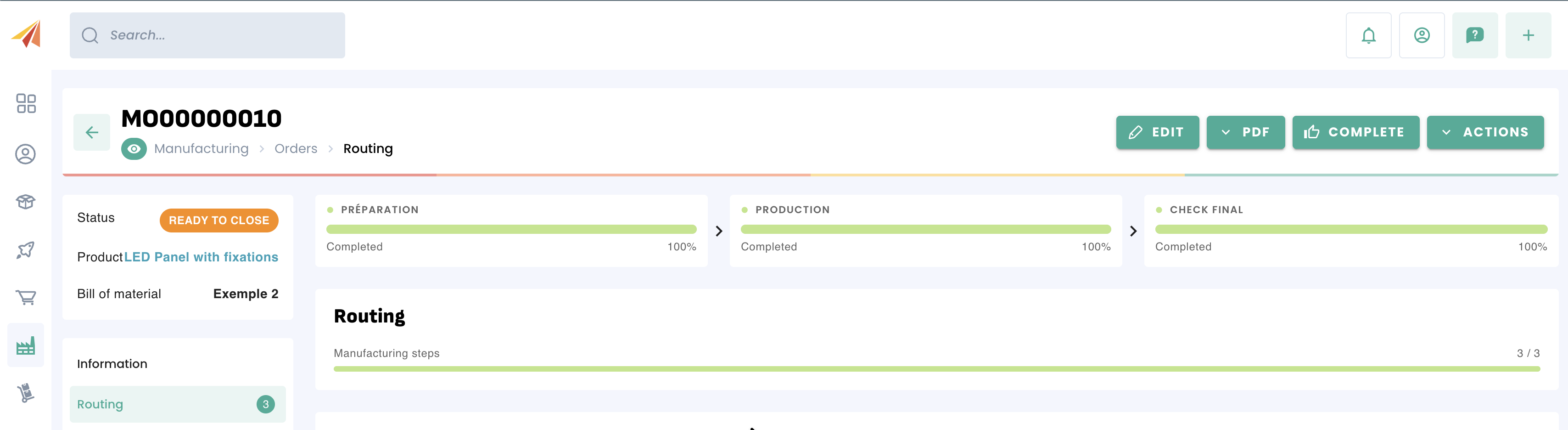Toggle the green eye visibility button
Image resolution: width=1568 pixels, height=430 pixels.
pyautogui.click(x=134, y=148)
